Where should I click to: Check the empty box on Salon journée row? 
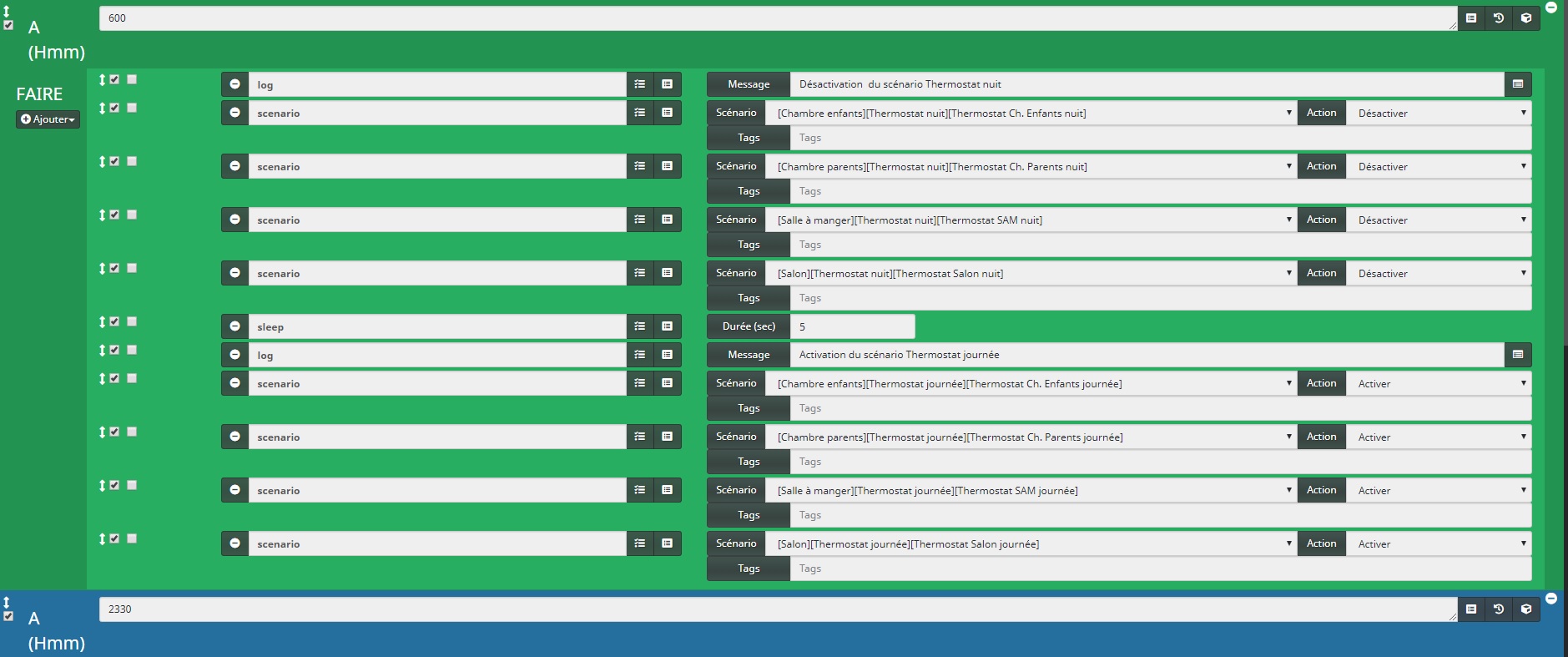[x=132, y=538]
